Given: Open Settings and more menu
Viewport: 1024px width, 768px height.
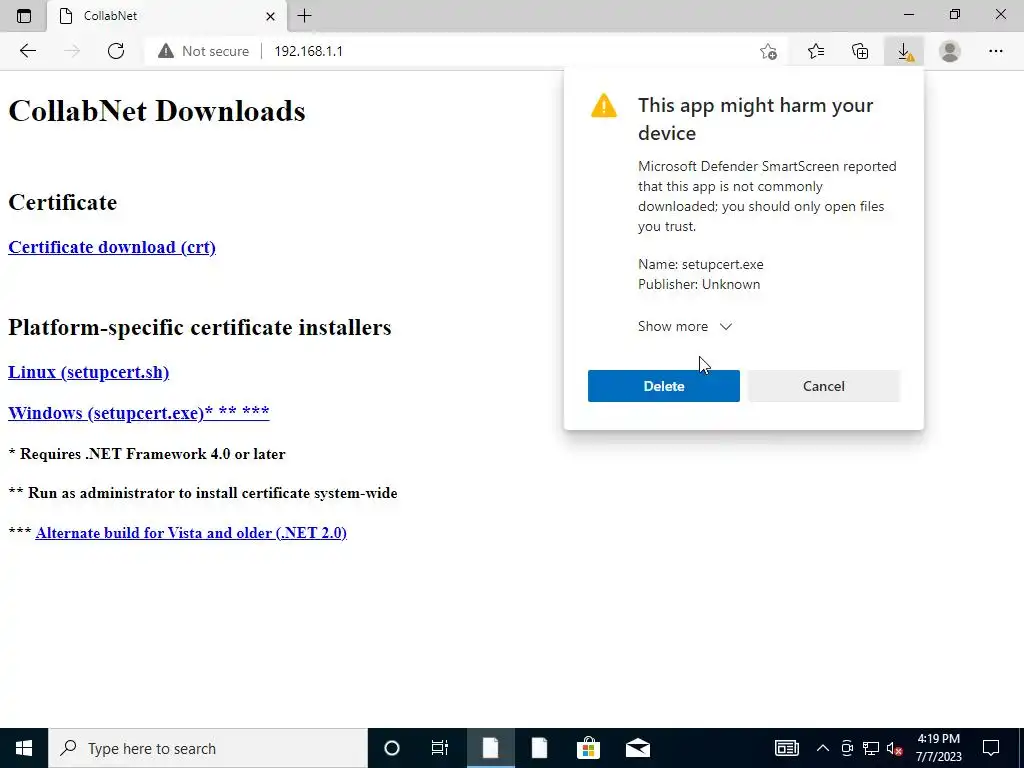Looking at the screenshot, I should point(995,51).
